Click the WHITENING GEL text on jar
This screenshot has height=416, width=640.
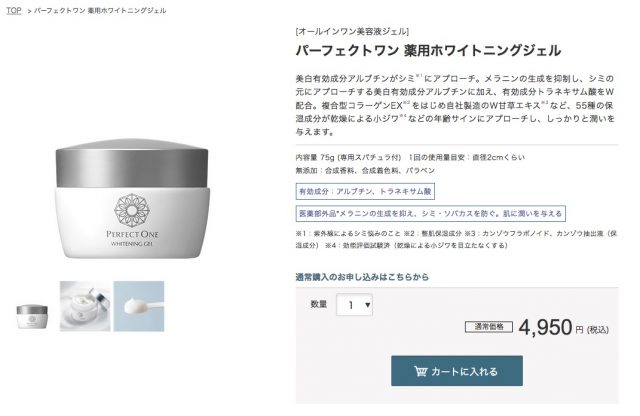[132, 244]
